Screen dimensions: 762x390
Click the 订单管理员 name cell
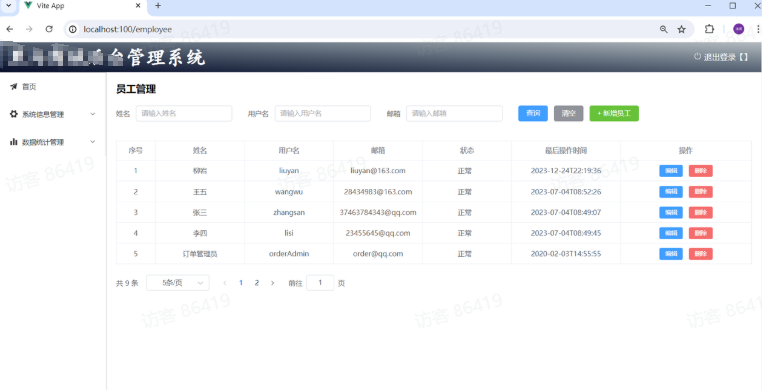point(200,254)
